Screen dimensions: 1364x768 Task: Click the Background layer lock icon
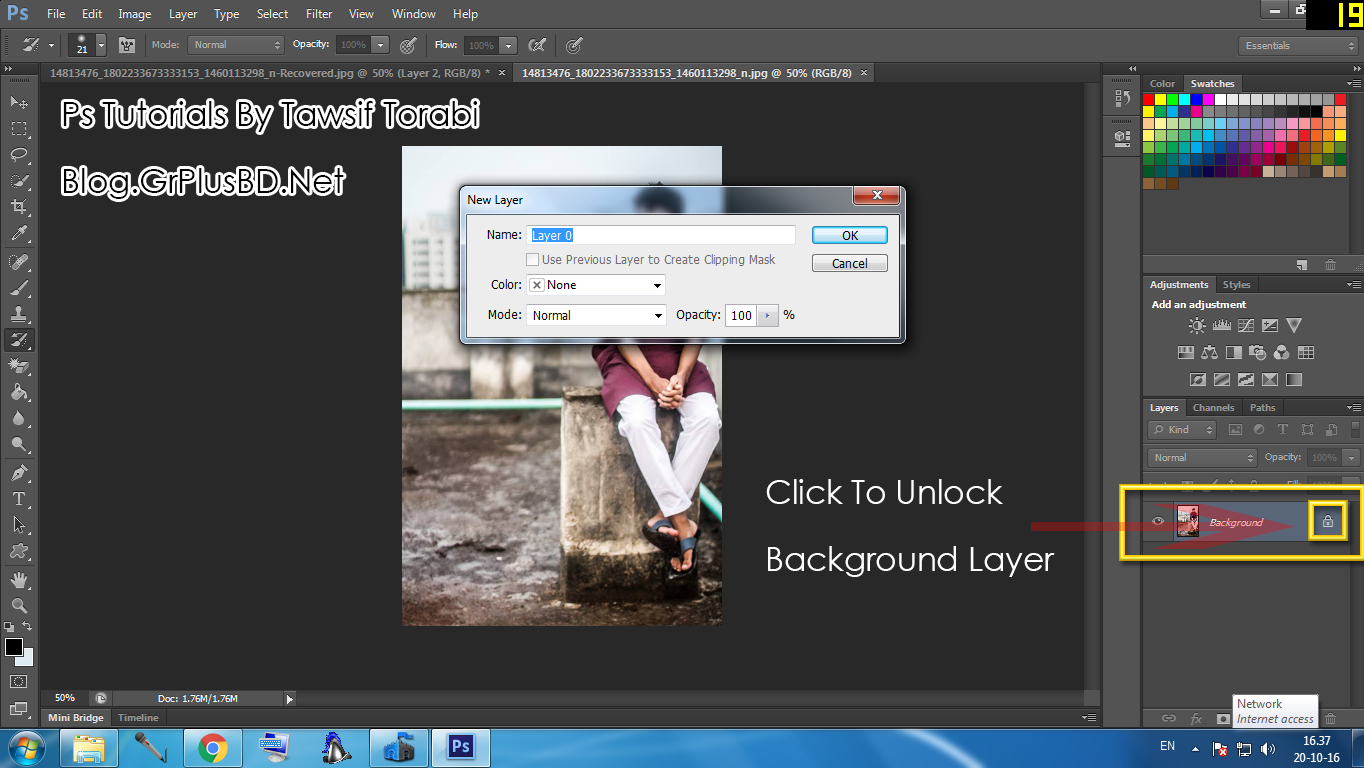point(1328,522)
